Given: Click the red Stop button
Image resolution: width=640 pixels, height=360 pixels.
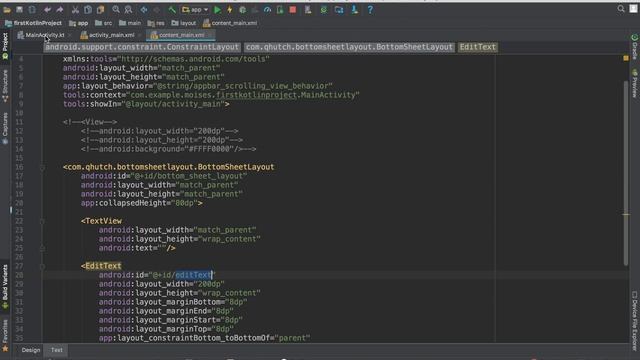Looking at the screenshot, I should coord(293,9).
